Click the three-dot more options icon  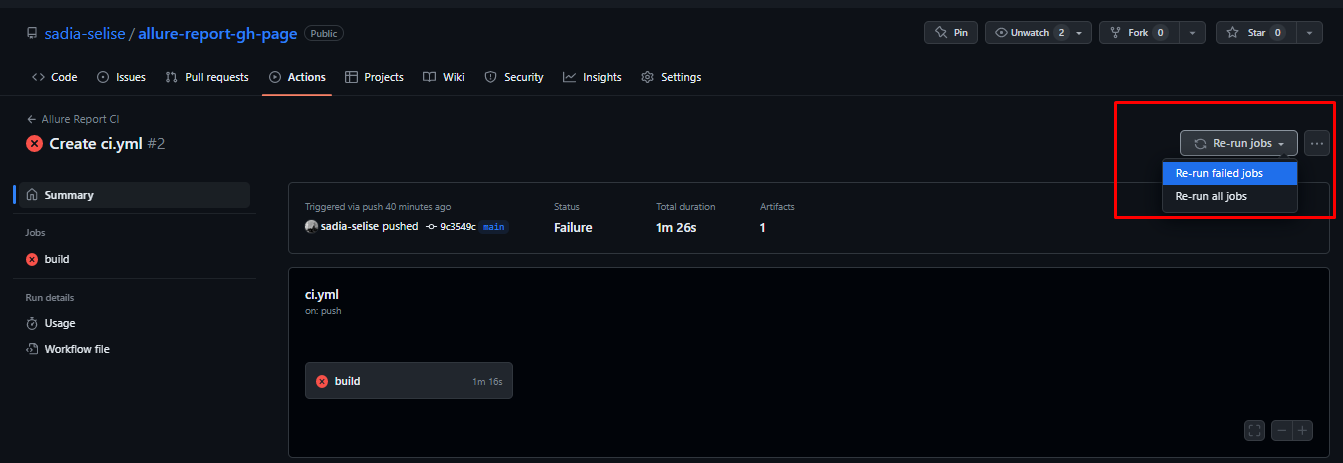[1317, 144]
